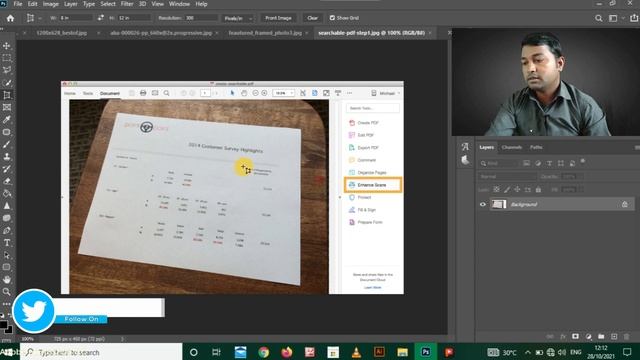Select the Move tool

pos(7,46)
